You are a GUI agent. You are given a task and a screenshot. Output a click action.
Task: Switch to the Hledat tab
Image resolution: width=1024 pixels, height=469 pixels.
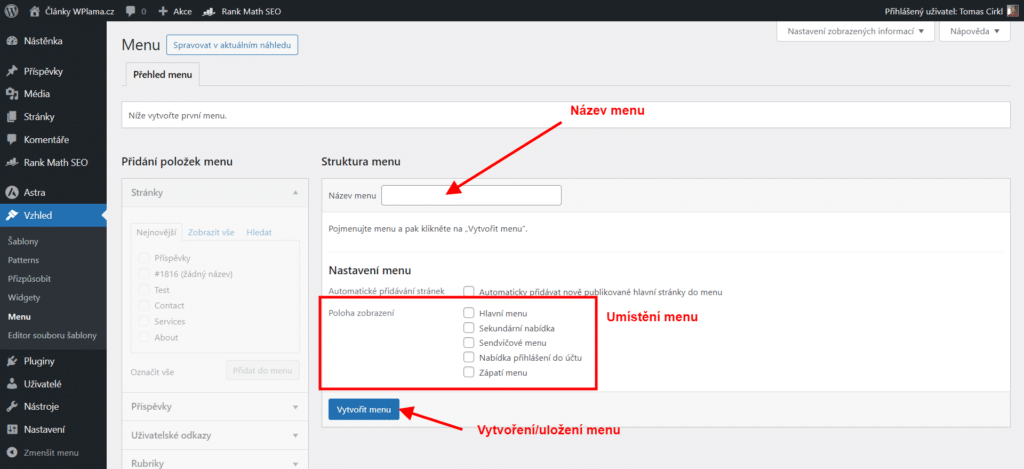(x=259, y=232)
